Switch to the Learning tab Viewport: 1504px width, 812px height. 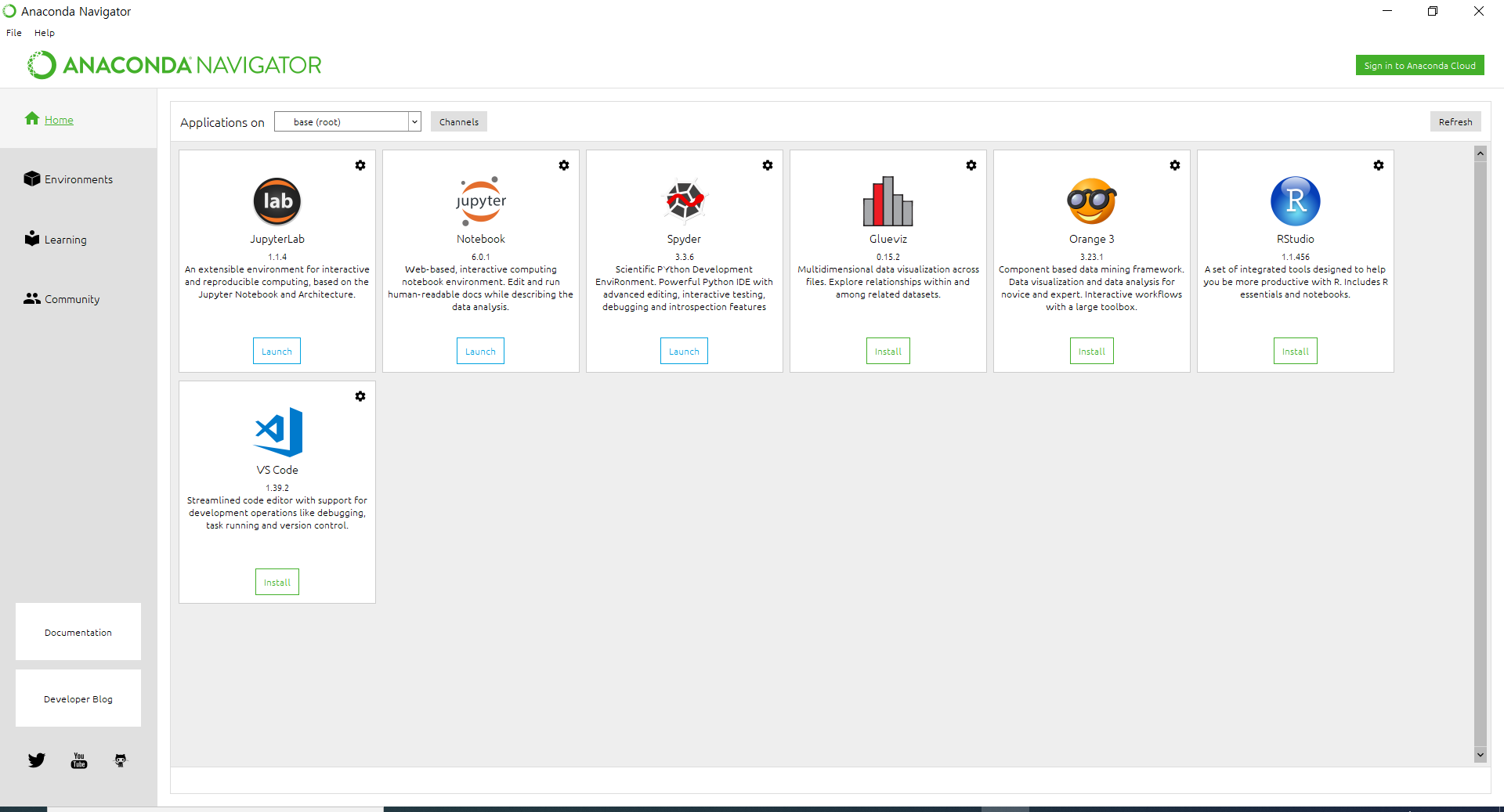(x=78, y=240)
